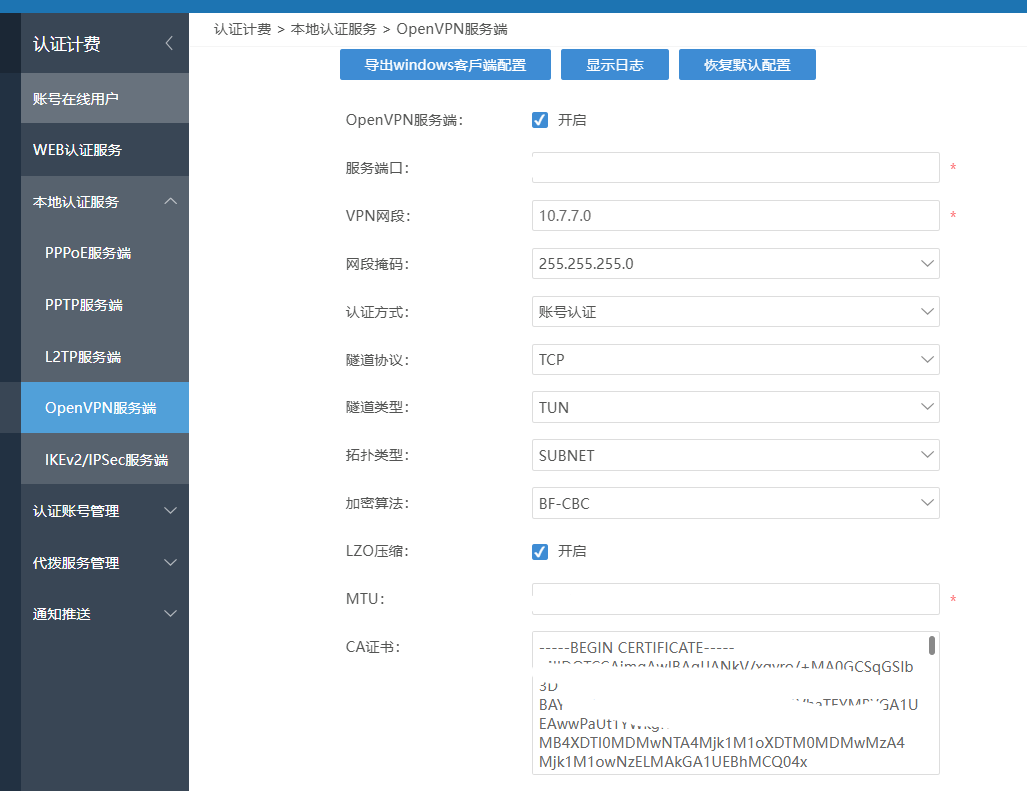Click 导出windows客户端配置 button

(x=445, y=65)
